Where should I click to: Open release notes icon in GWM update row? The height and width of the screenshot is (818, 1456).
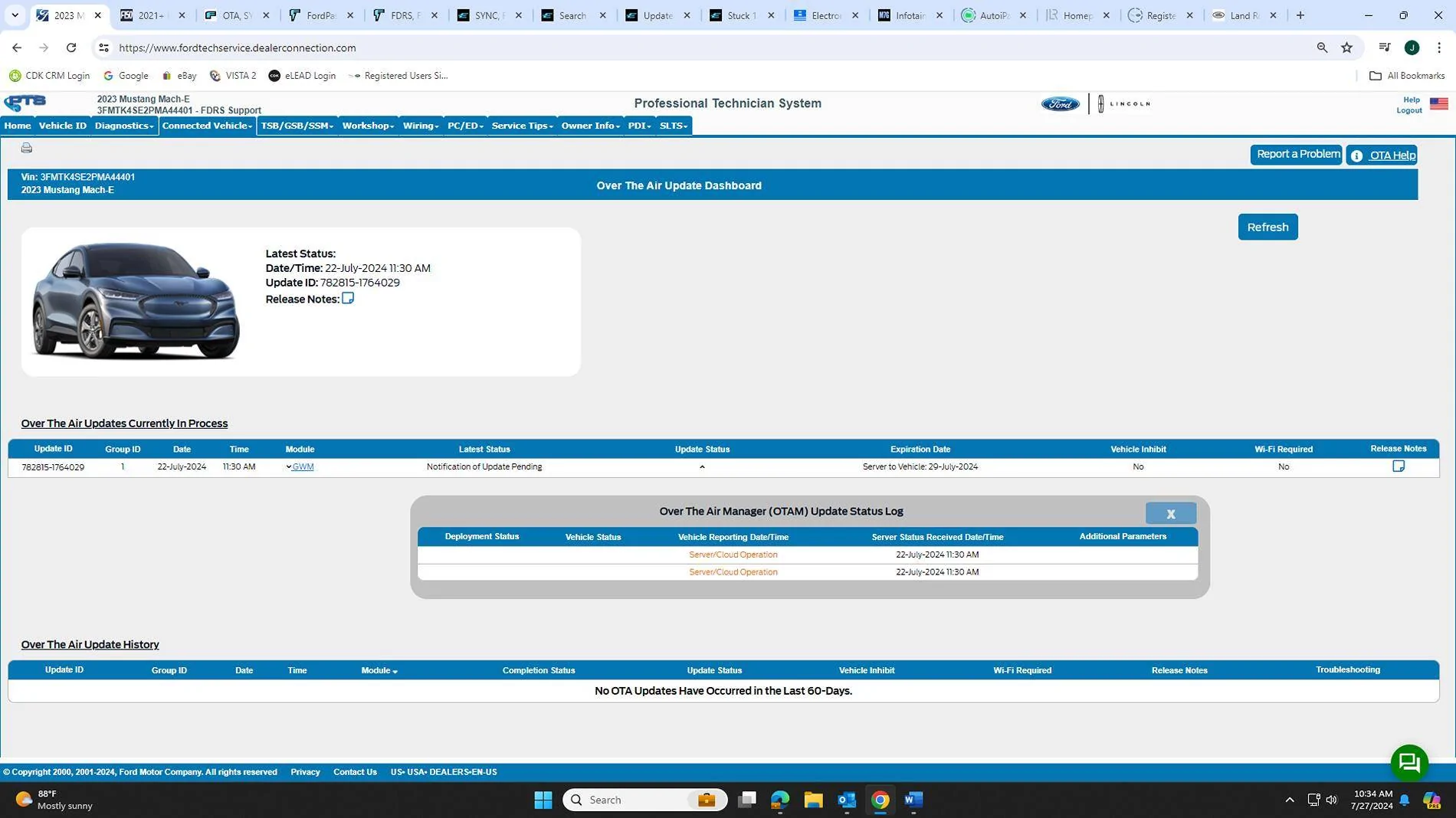(1399, 466)
